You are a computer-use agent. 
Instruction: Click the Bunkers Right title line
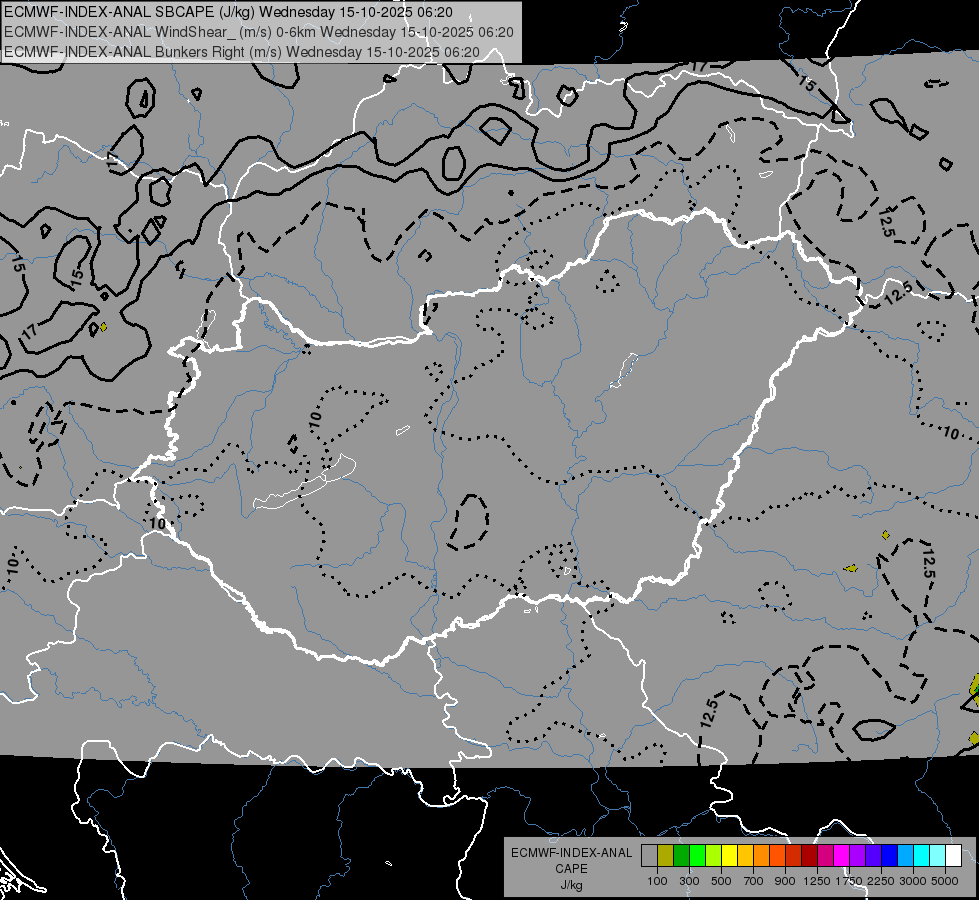click(x=242, y=52)
